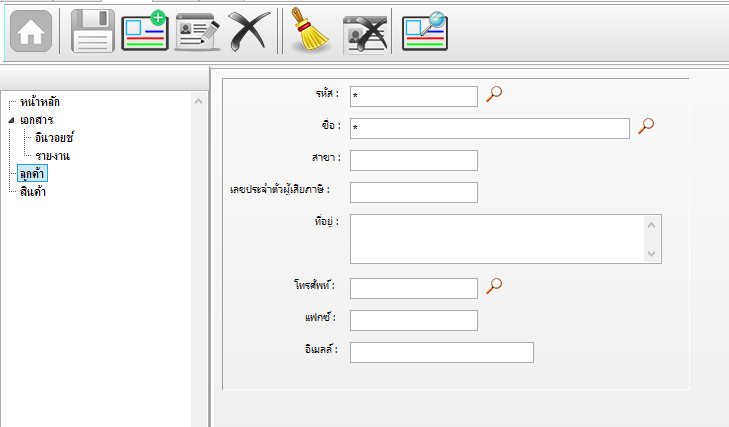Image resolution: width=729 pixels, height=427 pixels.
Task: Click the โทรศัพท์ input field
Action: click(x=414, y=288)
